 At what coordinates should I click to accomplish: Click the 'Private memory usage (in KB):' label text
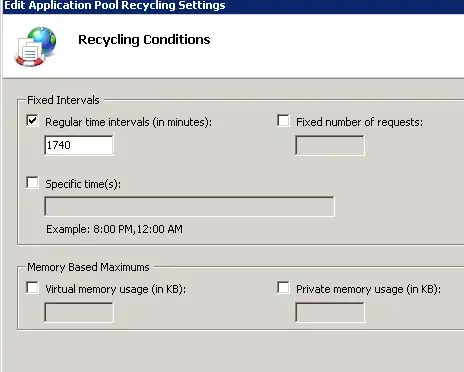(x=368, y=289)
